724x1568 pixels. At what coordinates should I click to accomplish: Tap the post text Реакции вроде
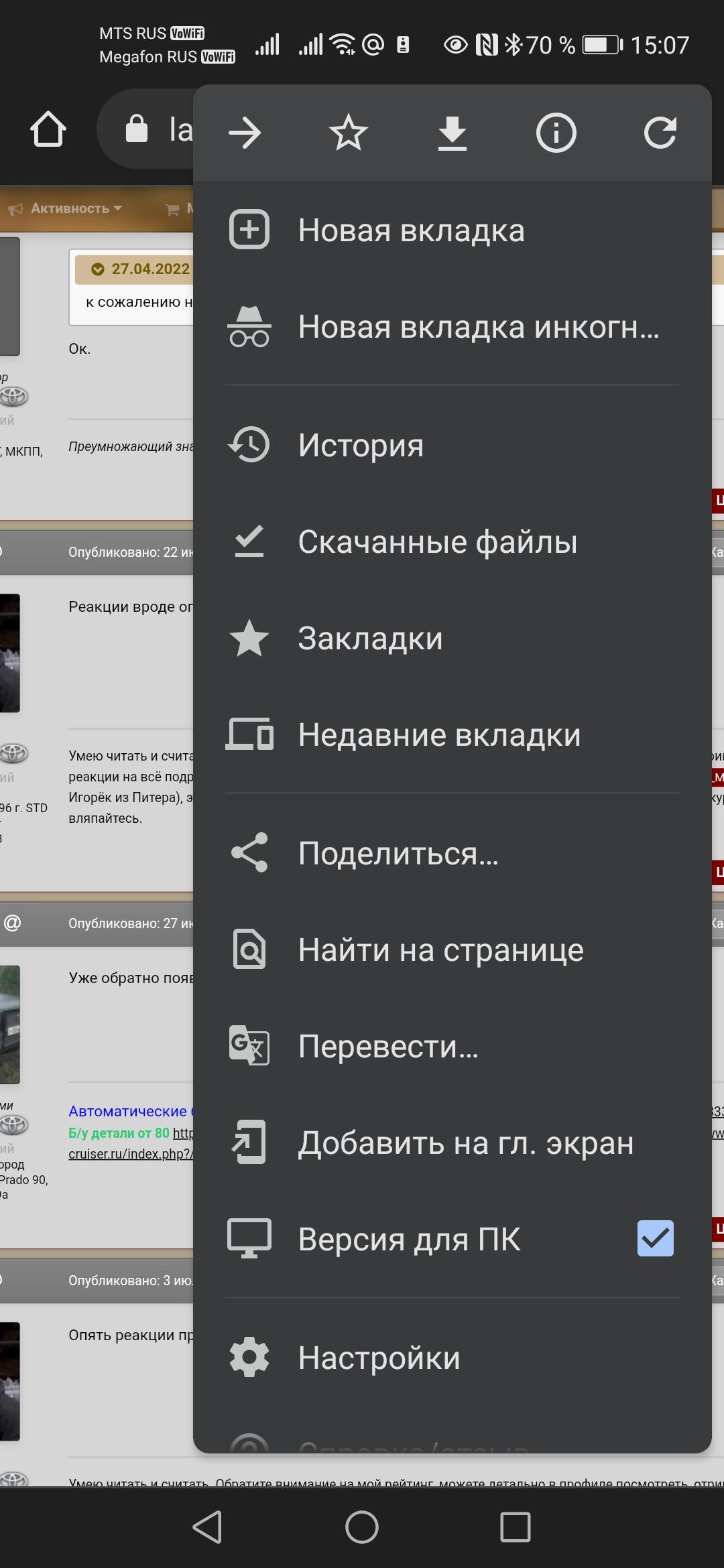(131, 606)
